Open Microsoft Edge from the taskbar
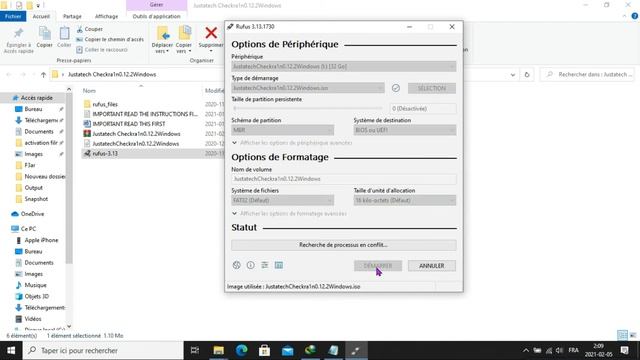Viewport: 640px width, 360px height. pos(242,350)
